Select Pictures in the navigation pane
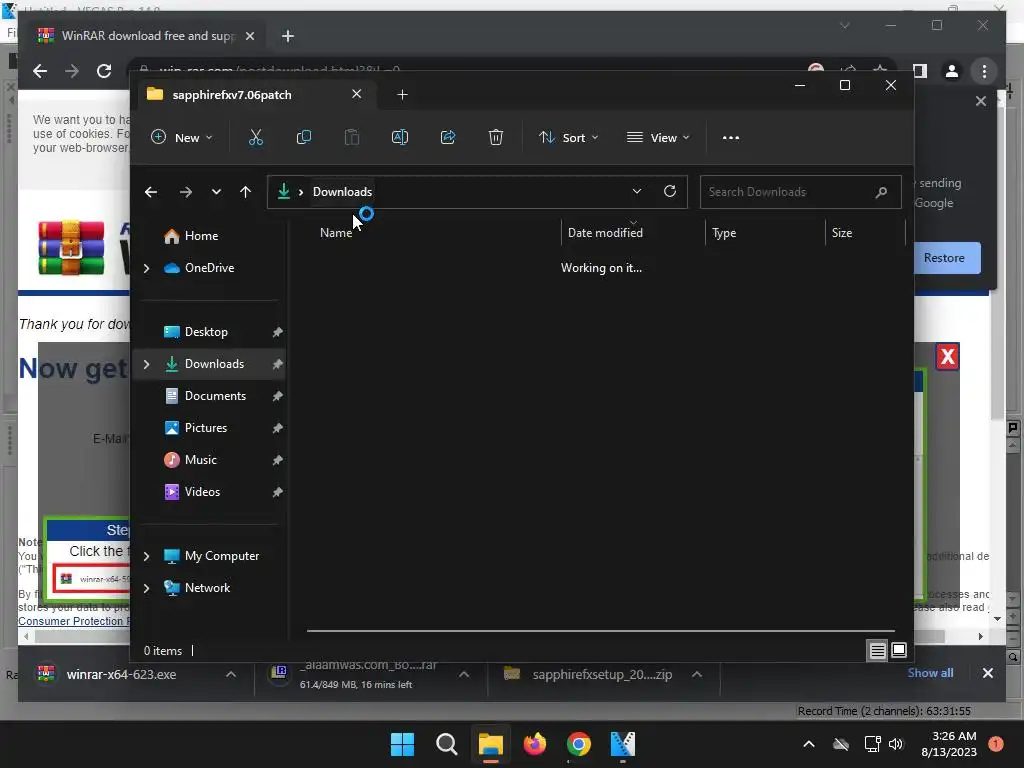 click(x=206, y=428)
